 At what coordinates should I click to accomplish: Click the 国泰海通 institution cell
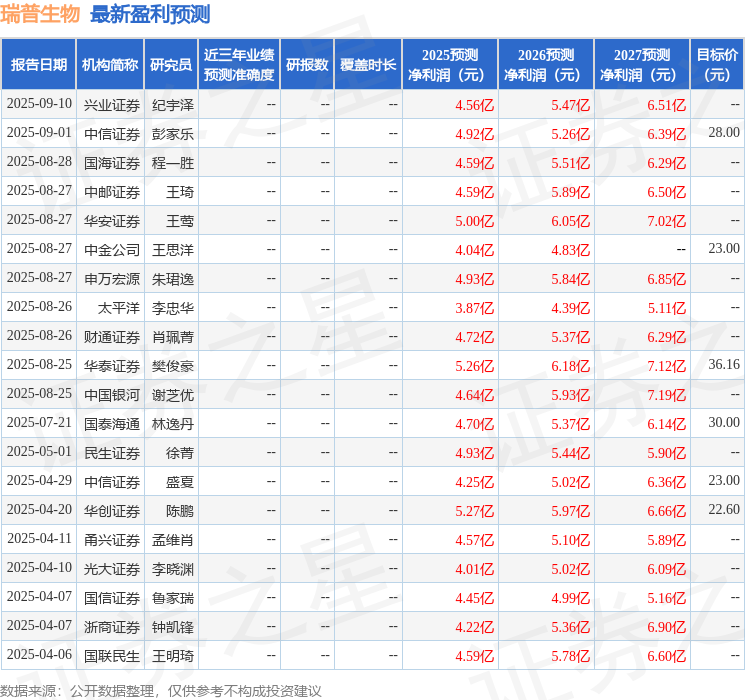(x=112, y=424)
